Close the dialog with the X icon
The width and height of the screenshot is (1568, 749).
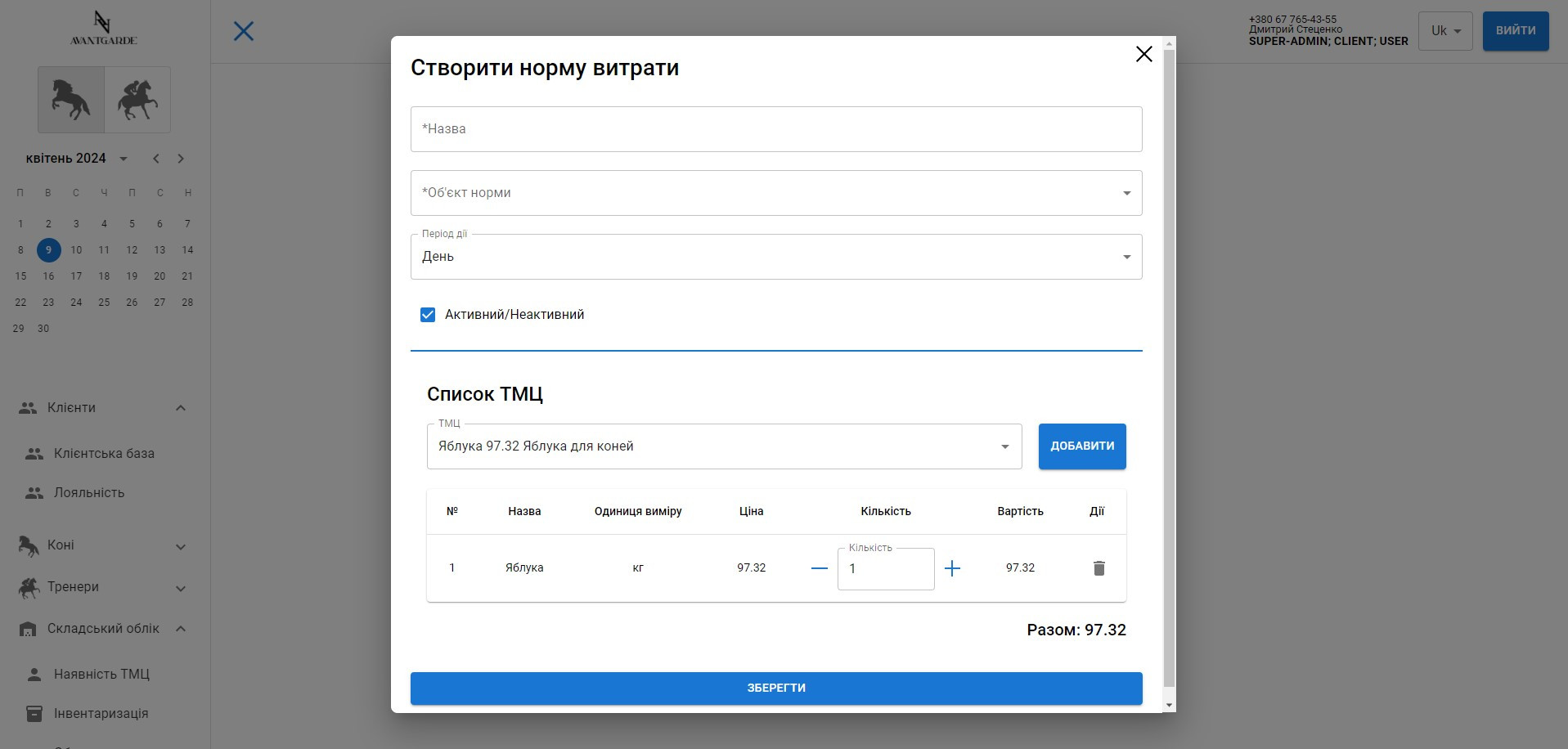[x=1143, y=54]
